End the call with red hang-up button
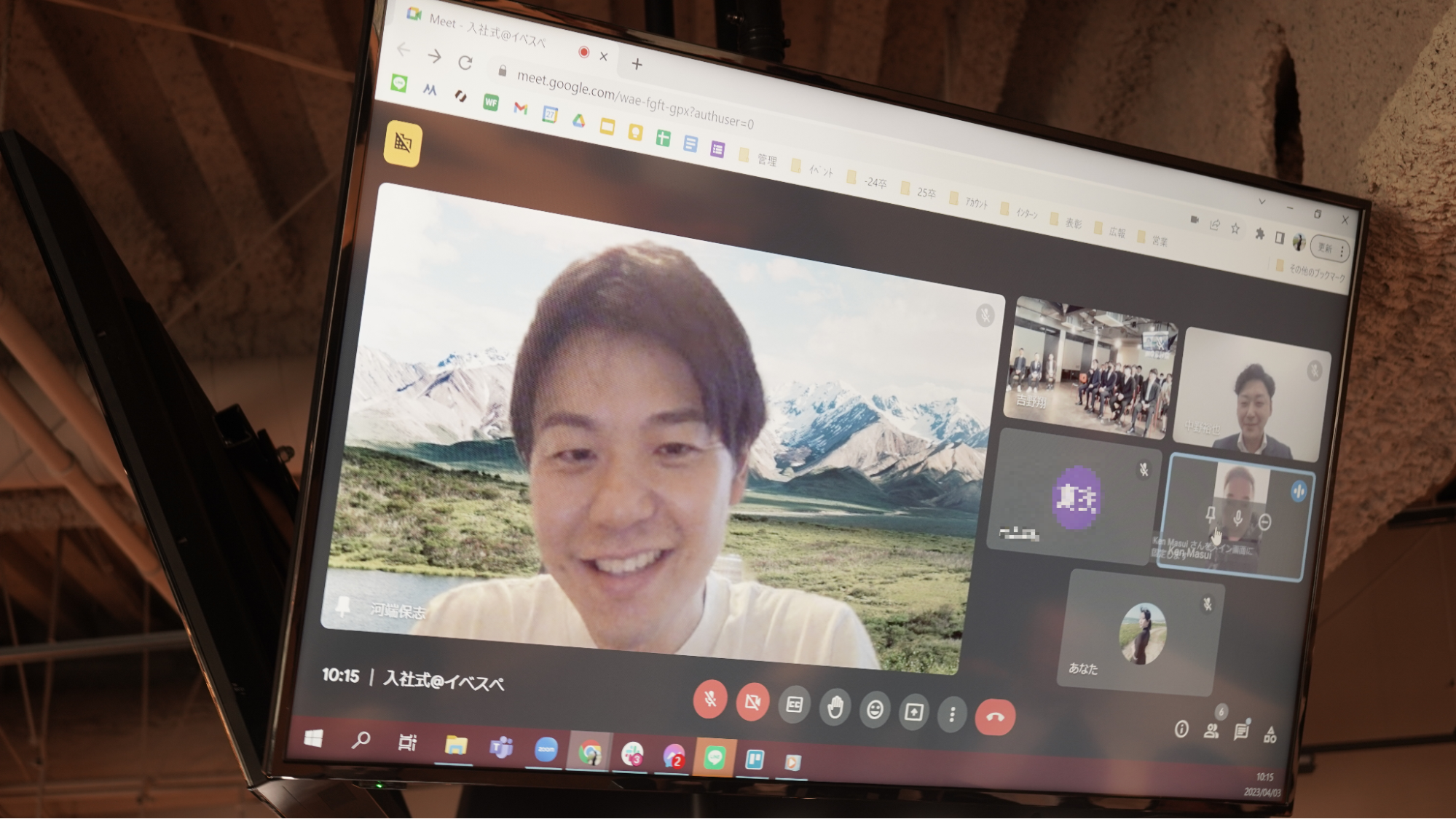The width and height of the screenshot is (1456, 819). (995, 717)
